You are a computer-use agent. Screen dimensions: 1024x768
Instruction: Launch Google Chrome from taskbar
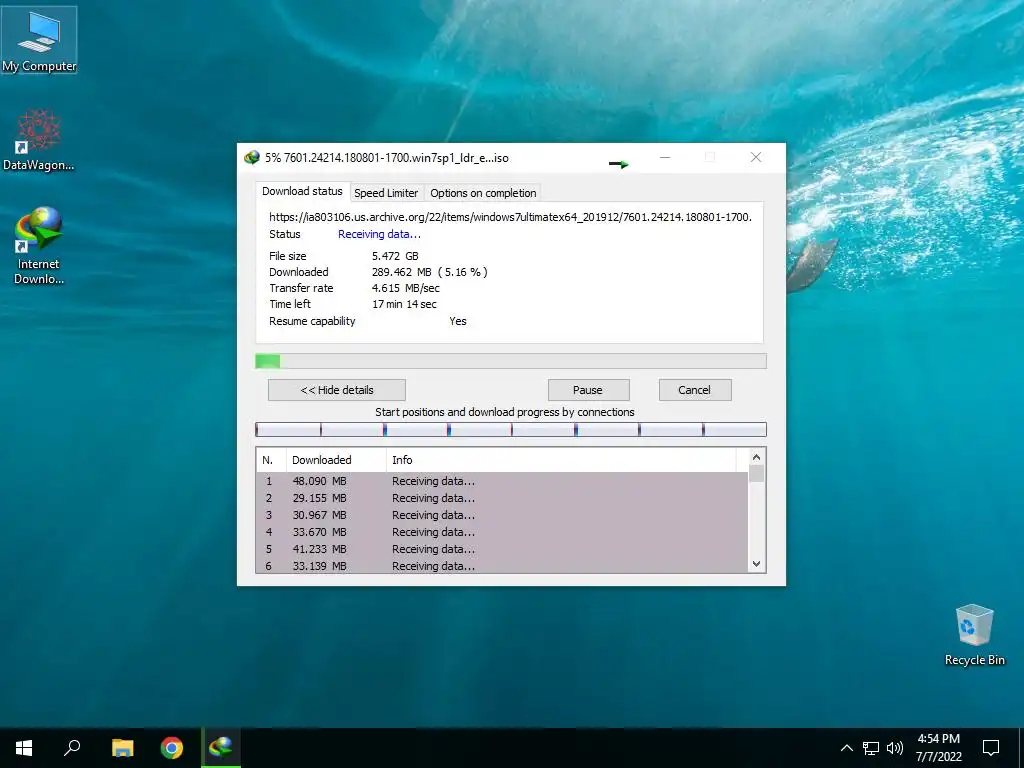click(172, 748)
